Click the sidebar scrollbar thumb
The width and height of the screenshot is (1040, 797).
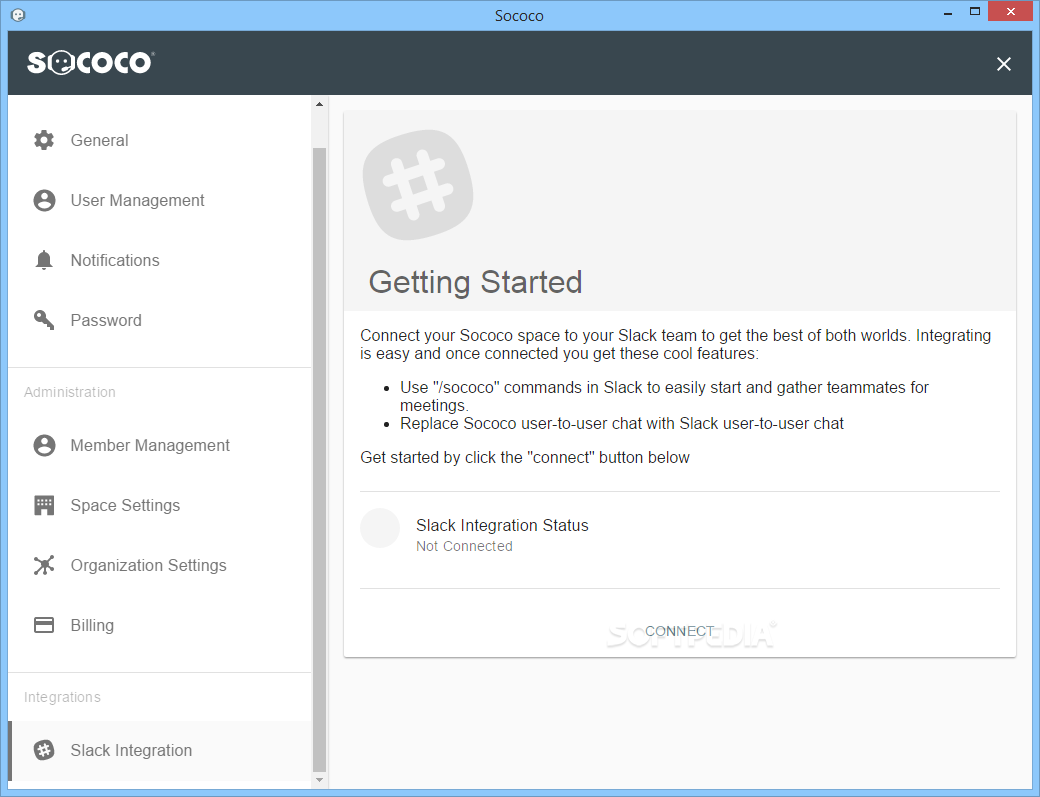pyautogui.click(x=319, y=460)
